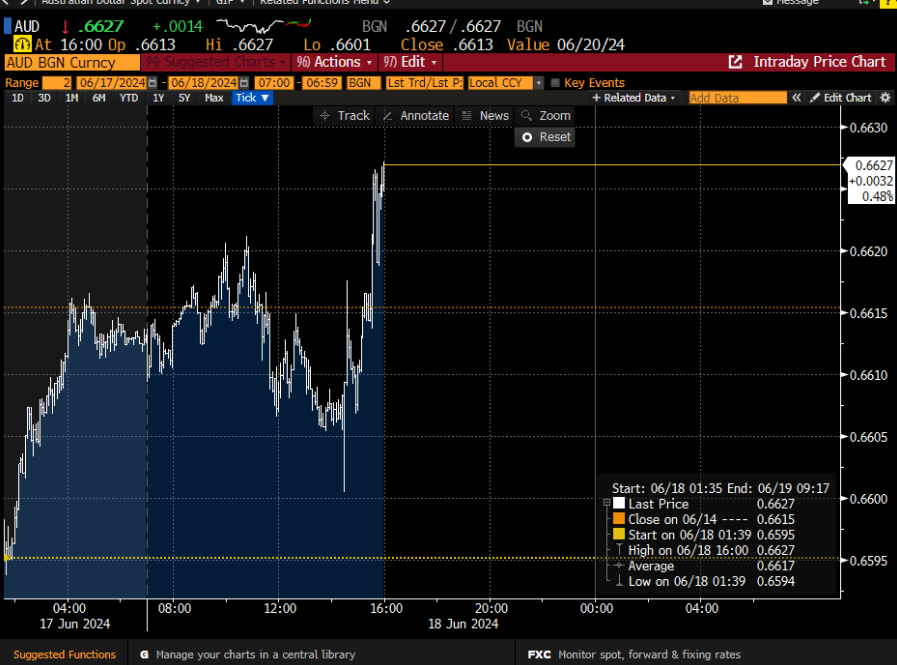Switch to the 1M range tab
This screenshot has height=665, width=897.
[x=72, y=98]
